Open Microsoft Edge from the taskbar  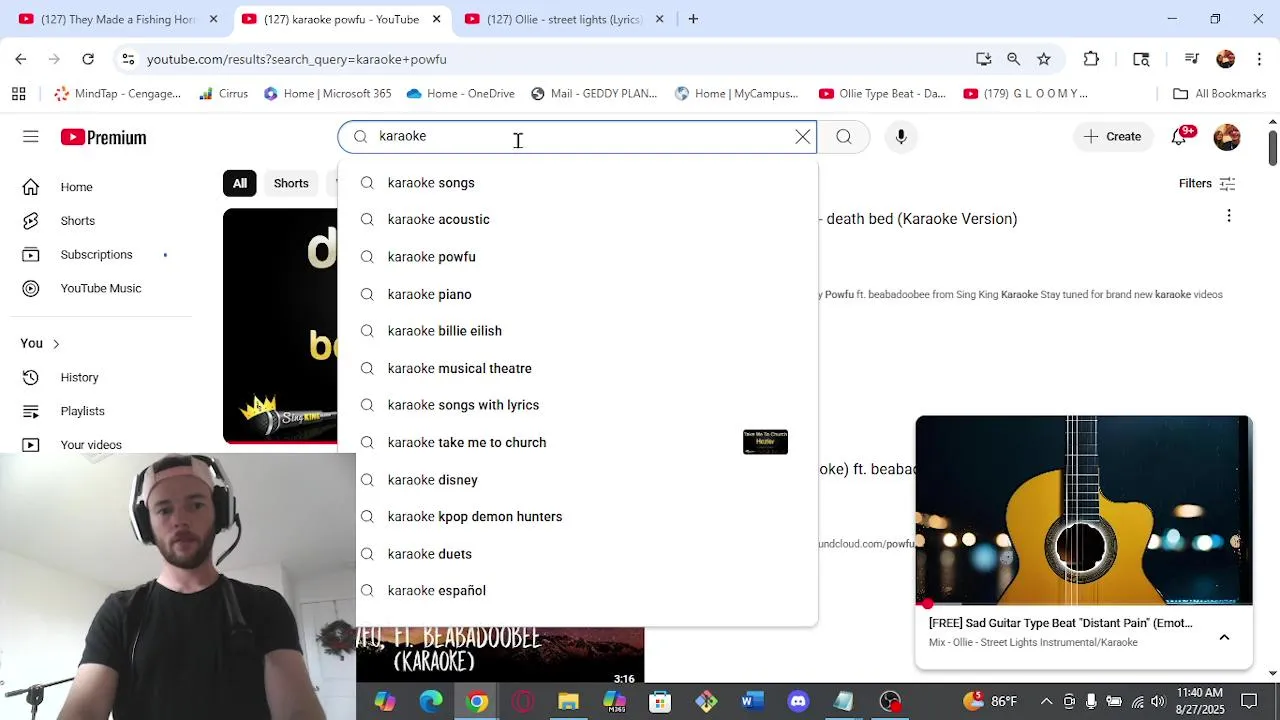(431, 701)
